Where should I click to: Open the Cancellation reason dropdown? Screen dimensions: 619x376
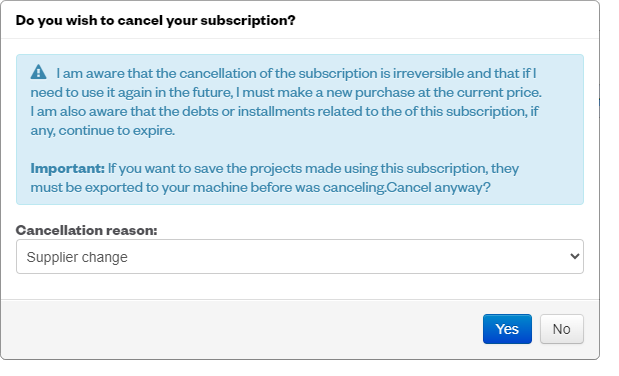tap(300, 256)
